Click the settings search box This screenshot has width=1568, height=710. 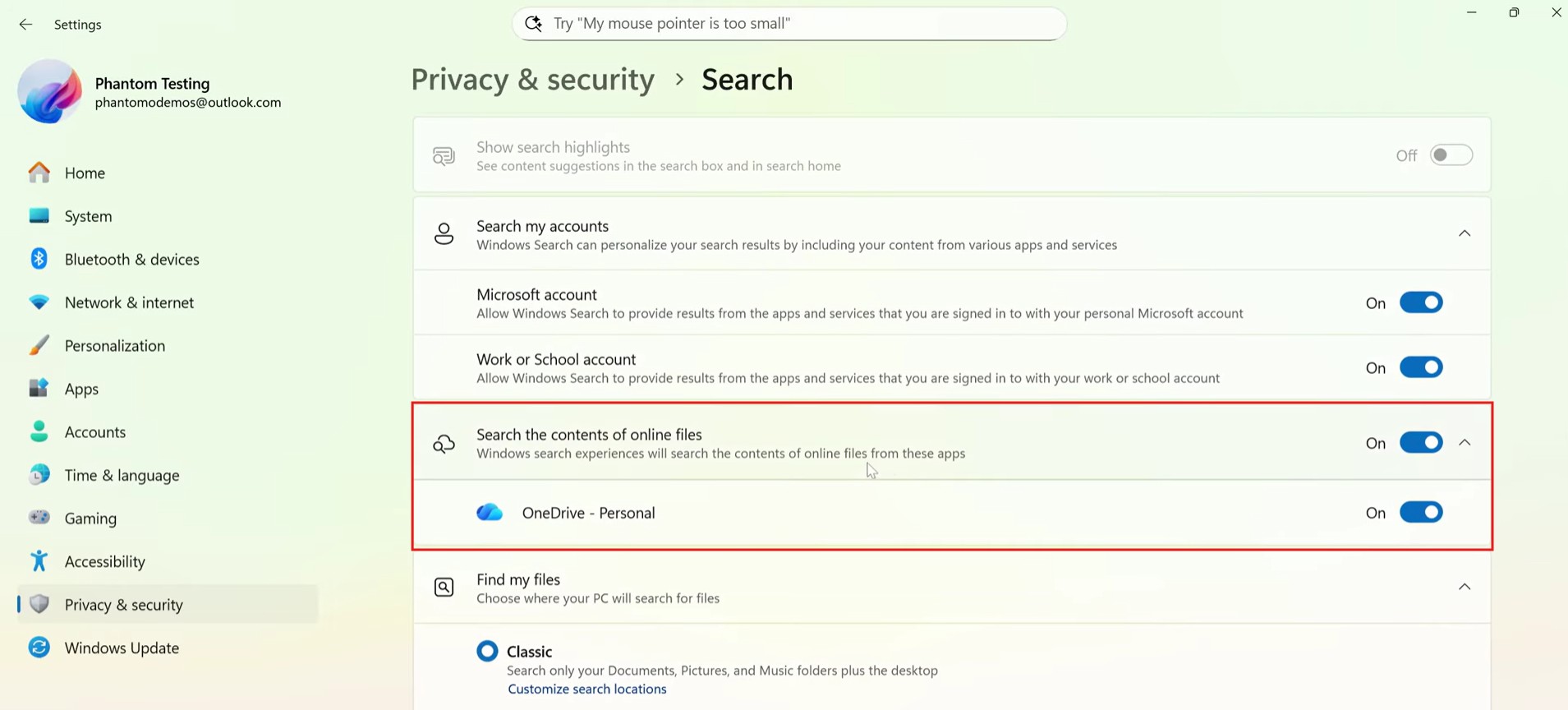[x=787, y=23]
